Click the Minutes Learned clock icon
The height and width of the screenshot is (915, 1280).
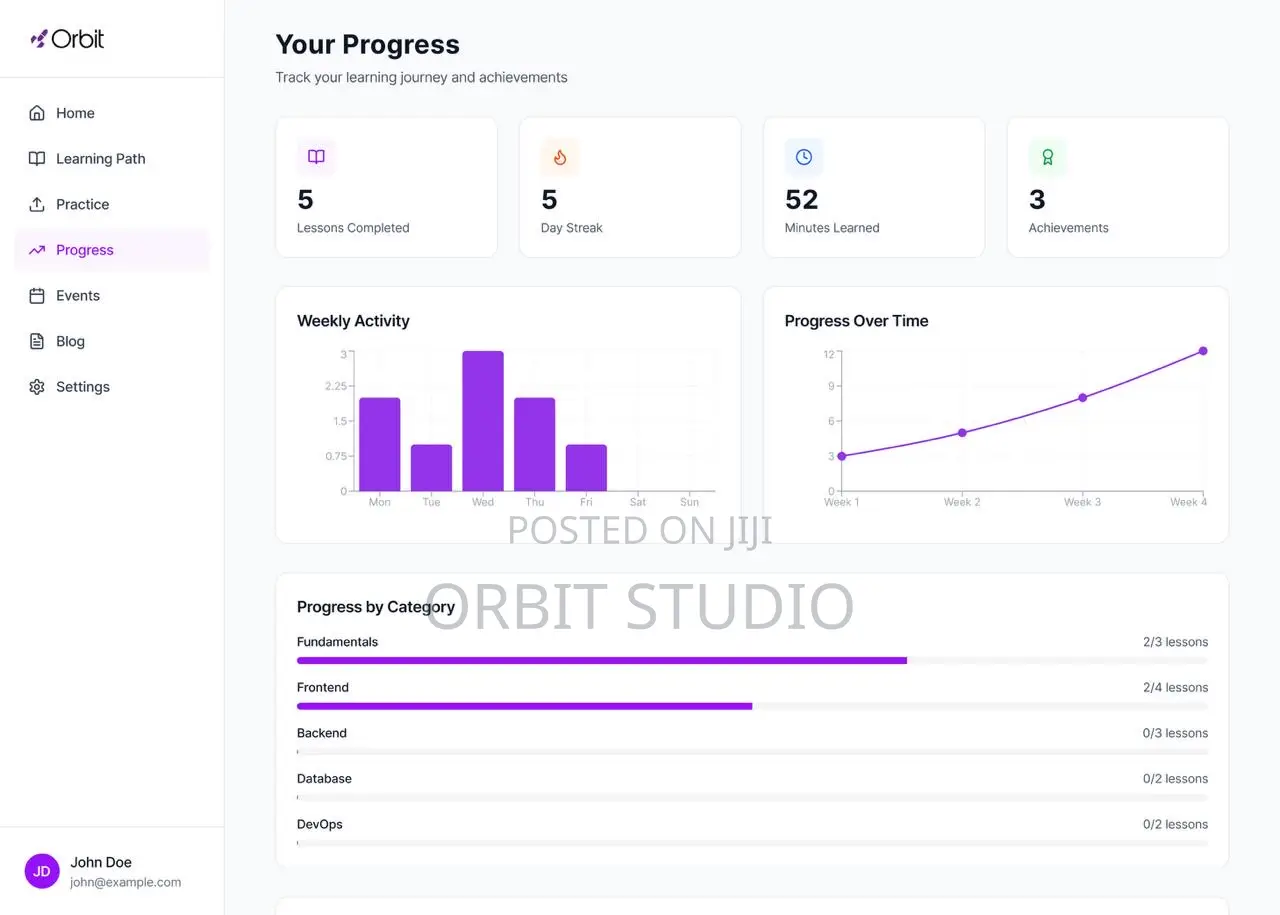tap(804, 157)
